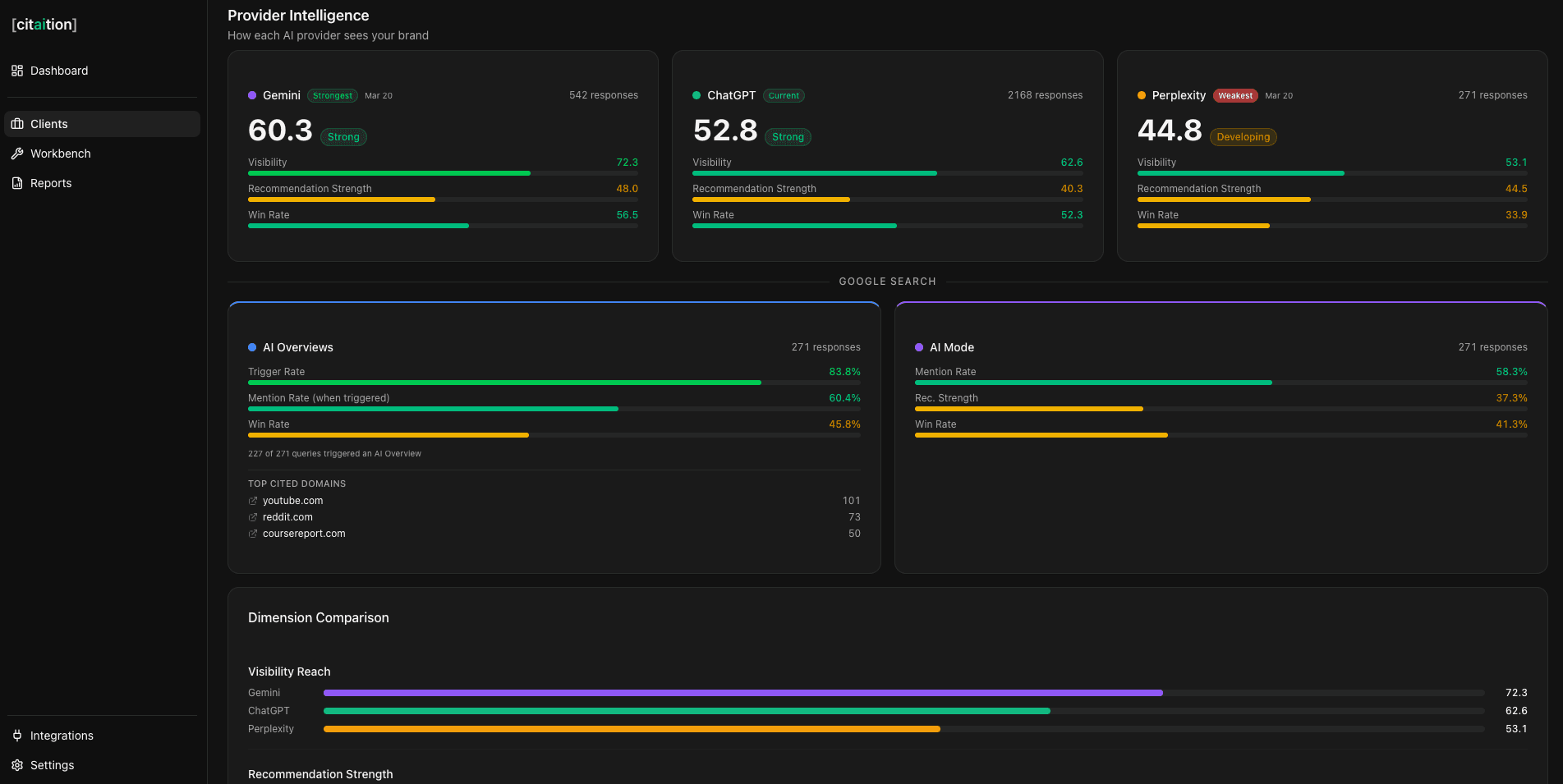The height and width of the screenshot is (784, 1563).
Task: Click the TOP CITED DOMAINS label
Action: pos(297,484)
